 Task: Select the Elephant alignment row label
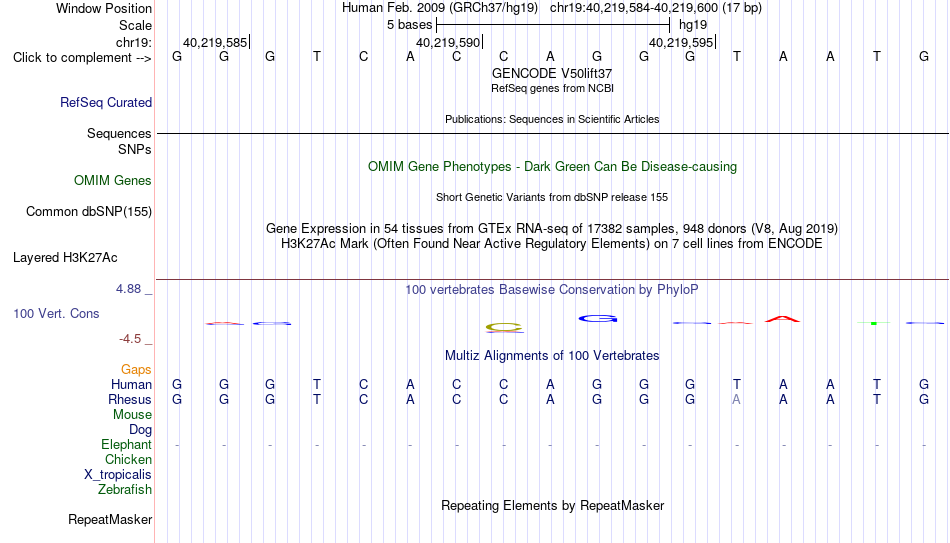coord(126,445)
